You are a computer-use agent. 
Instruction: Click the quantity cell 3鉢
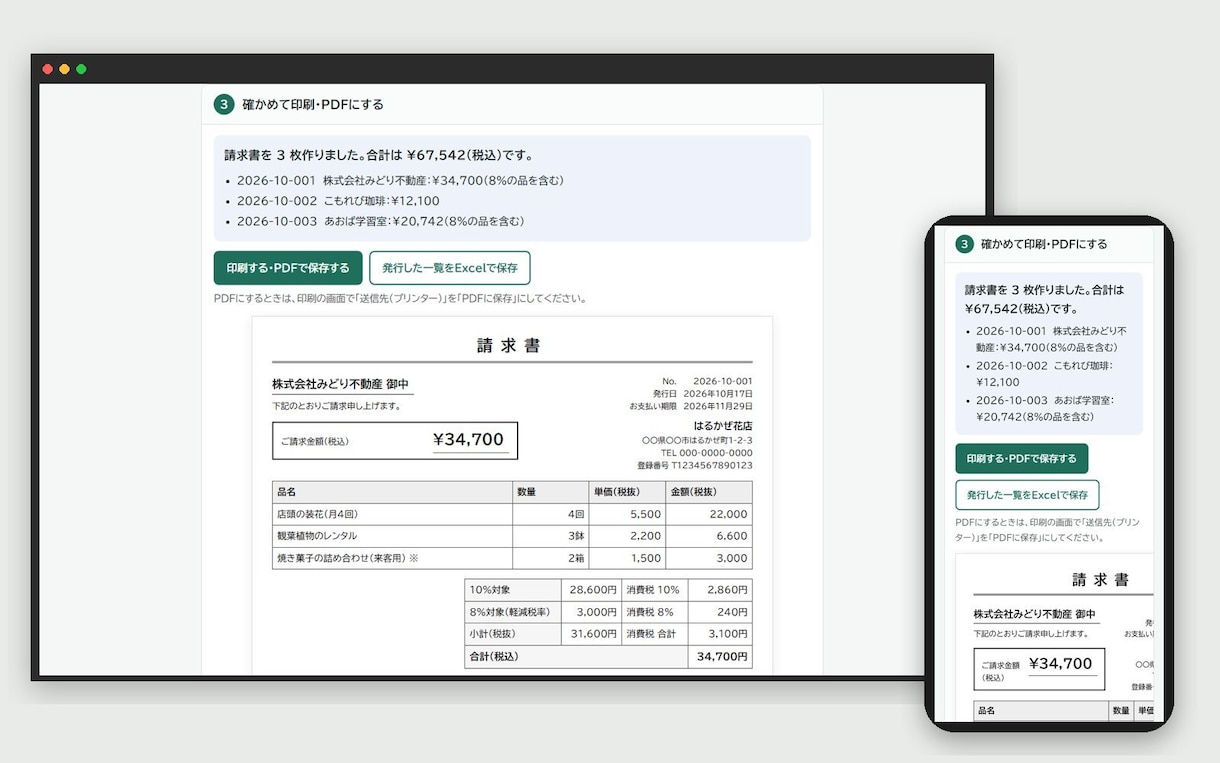[550, 536]
